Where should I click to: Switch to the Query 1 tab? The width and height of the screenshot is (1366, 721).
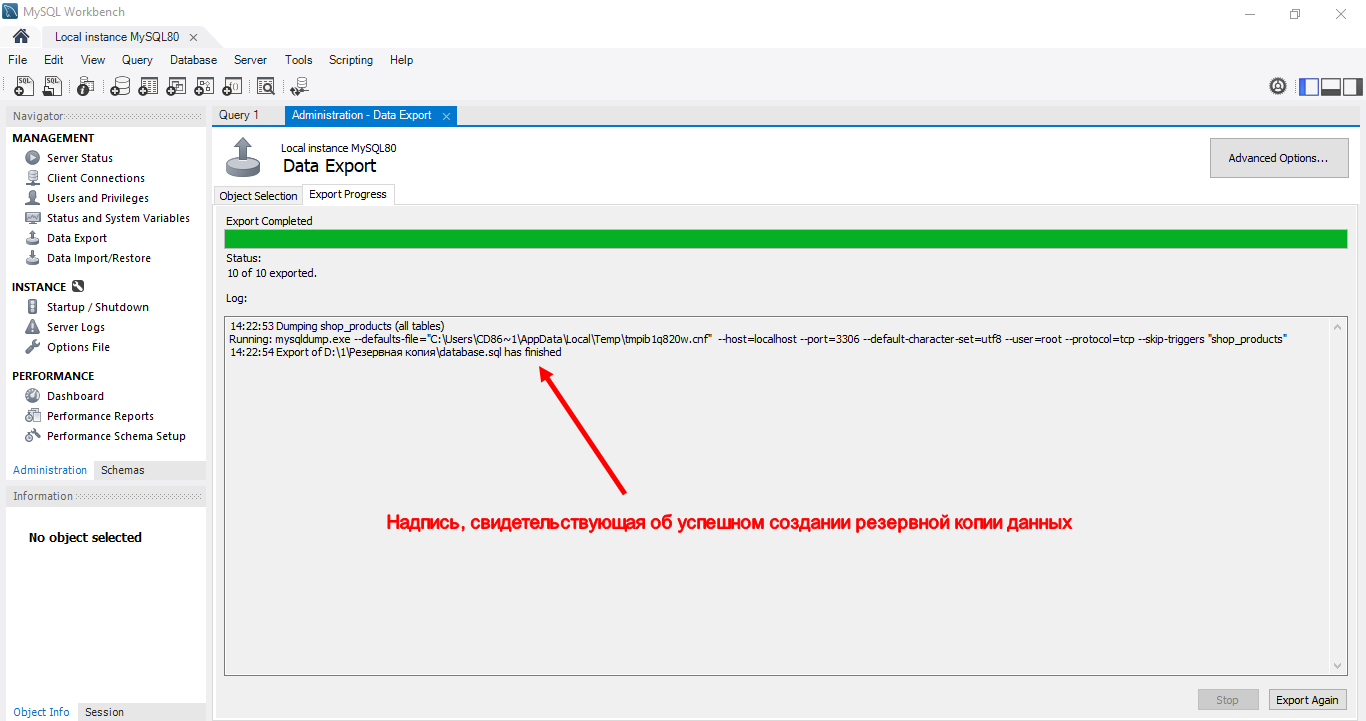tap(239, 116)
